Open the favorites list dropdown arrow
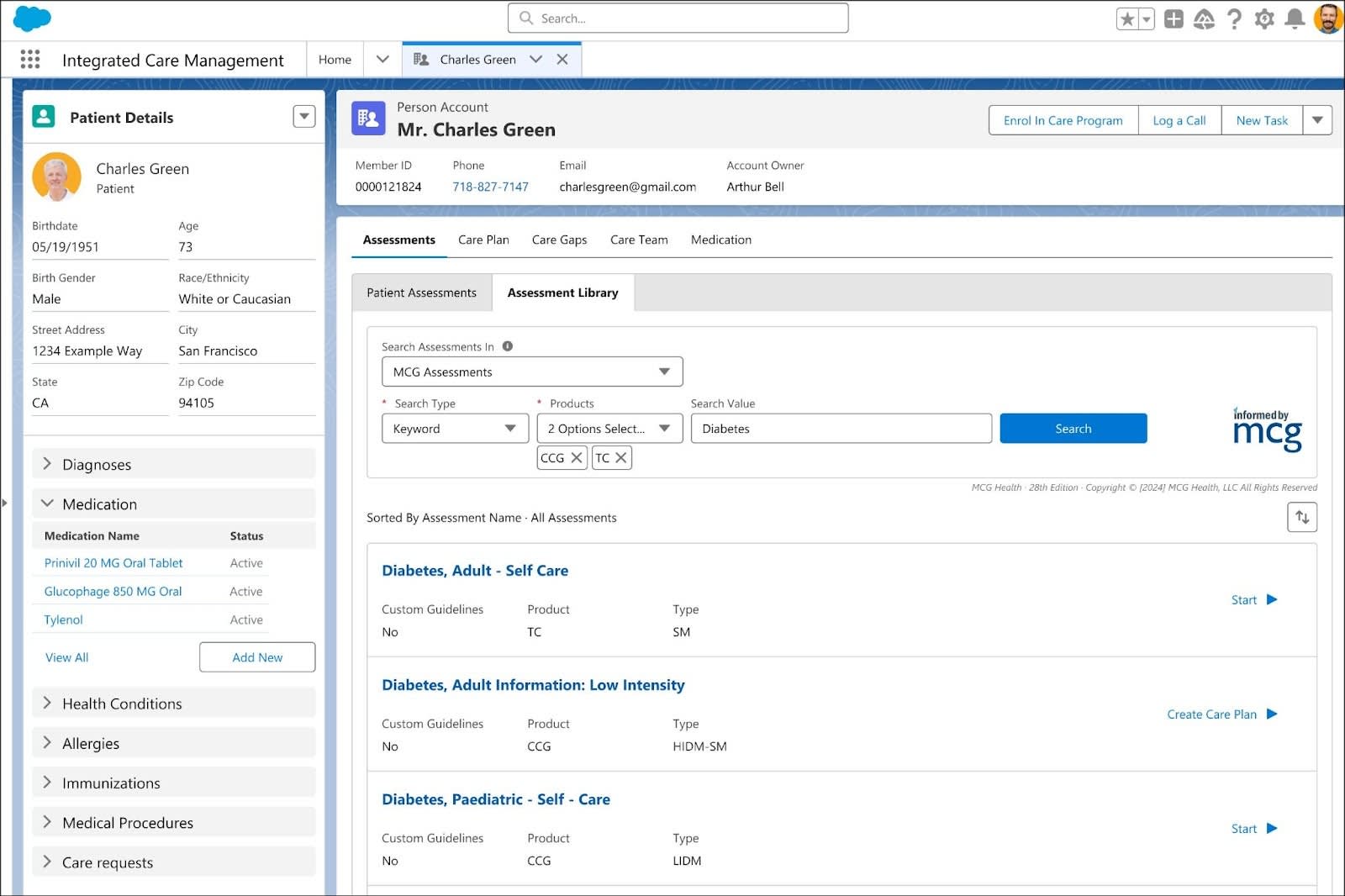 coord(1146,18)
